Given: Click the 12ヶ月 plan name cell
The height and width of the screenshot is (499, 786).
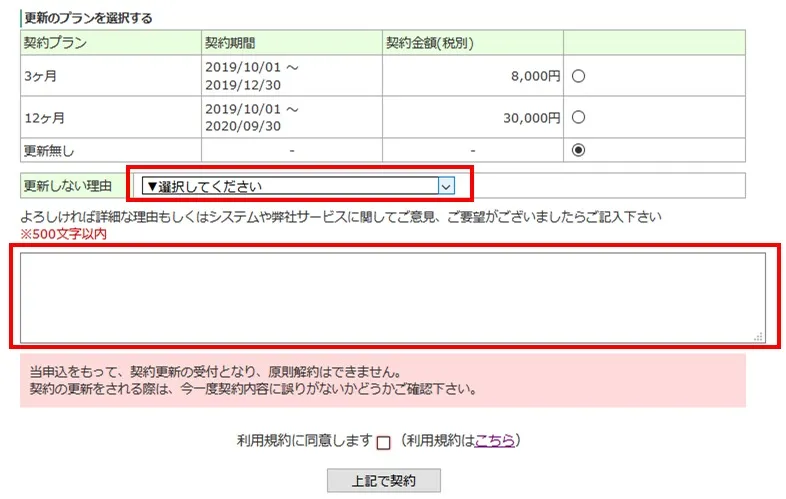Looking at the screenshot, I should tap(45, 117).
